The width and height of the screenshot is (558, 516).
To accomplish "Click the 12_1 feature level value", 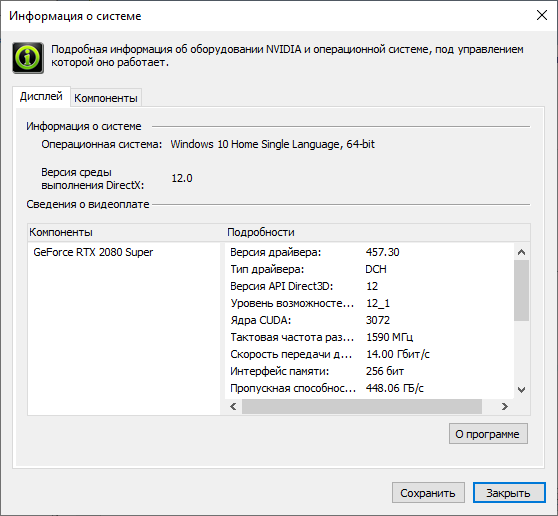I will [x=378, y=304].
